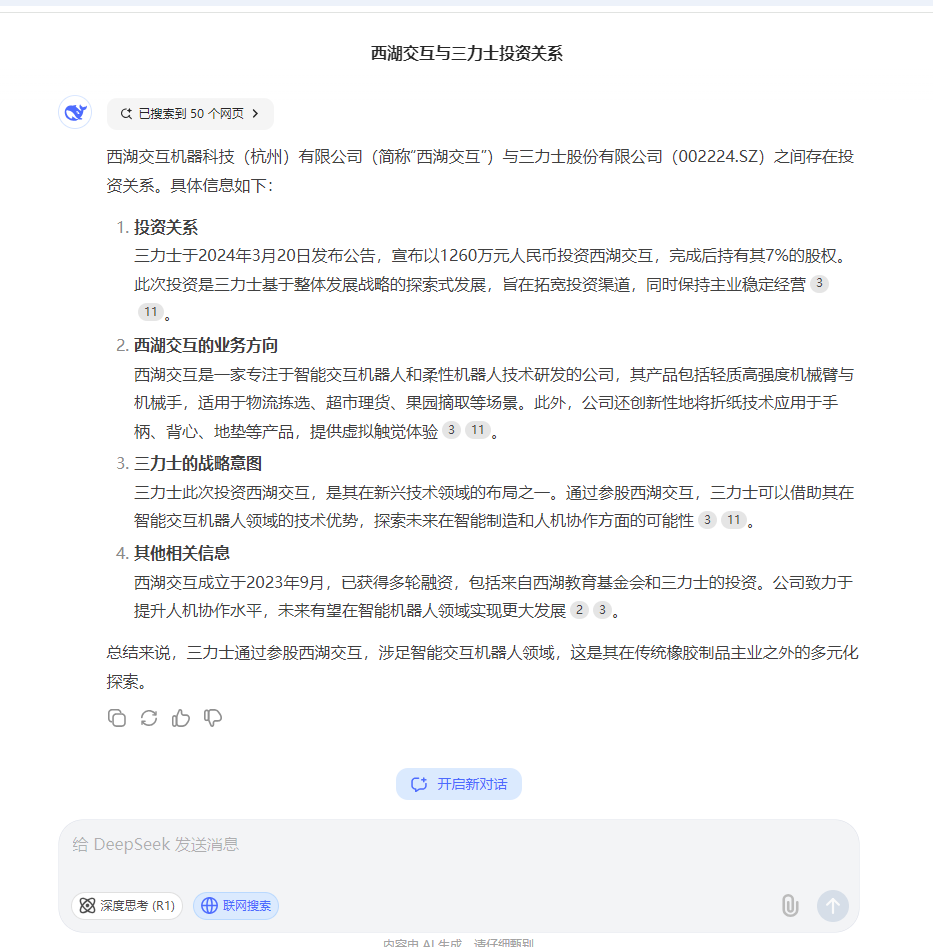Attach a file with the paperclip icon
The width and height of the screenshot is (933, 947).
point(790,906)
